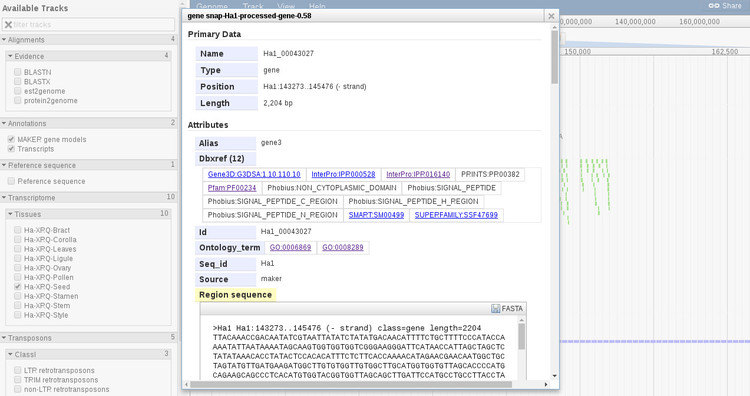Collapse the Reference sequence category header
The width and height of the screenshot is (750, 396).
point(88,165)
